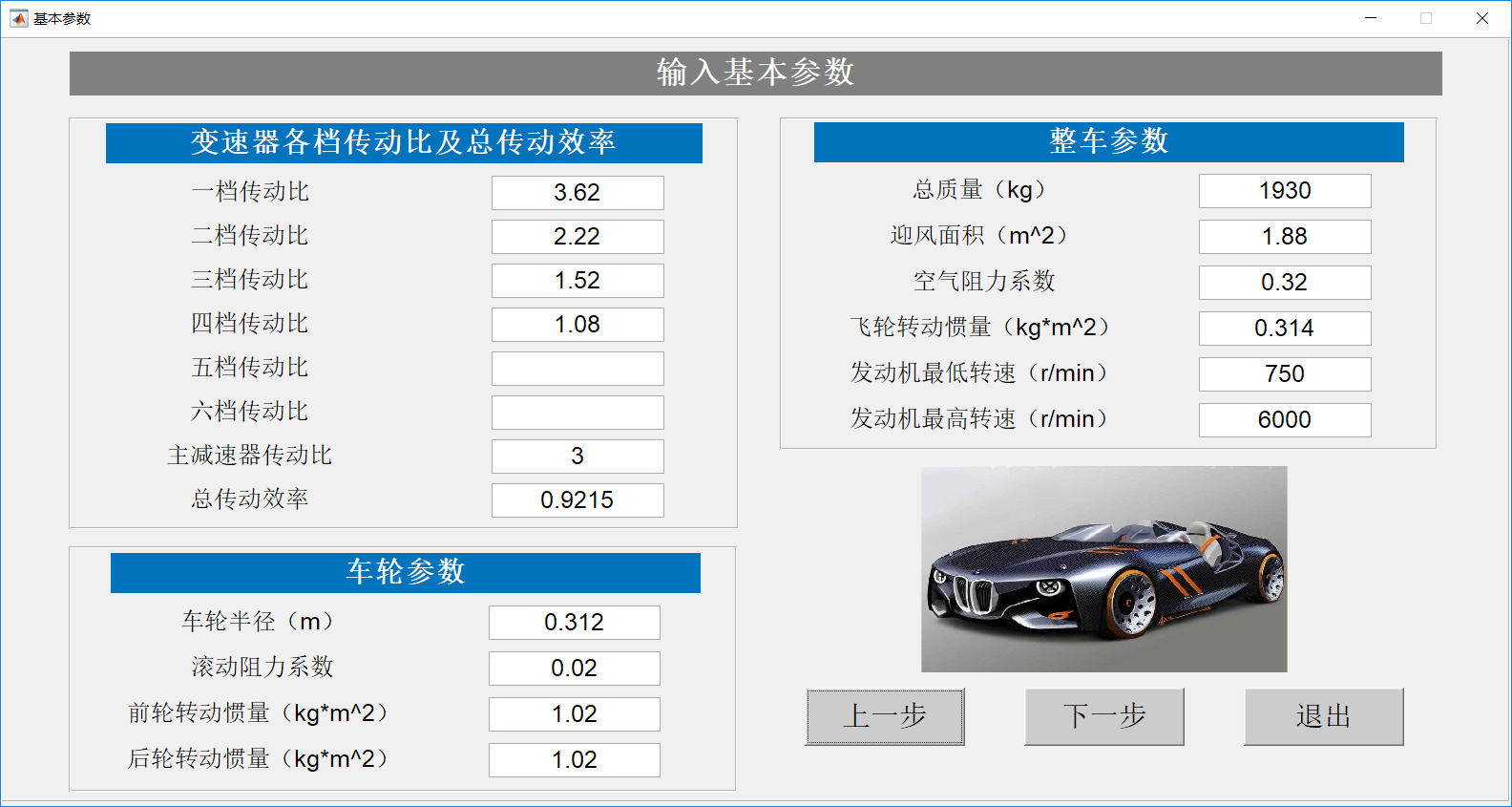This screenshot has width=1512, height=807.
Task: Select the empty 六档传动比 field
Action: click(577, 413)
